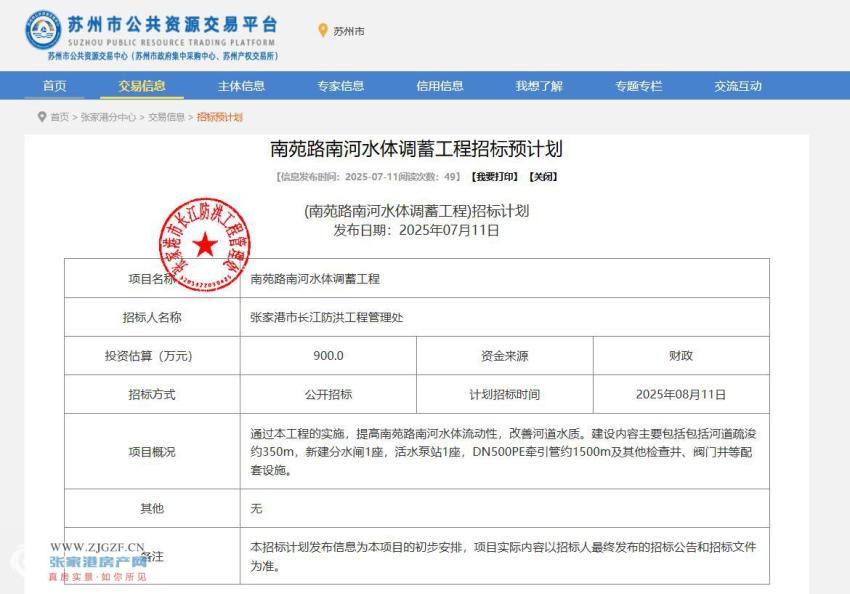Viewport: 850px width, 594px height.
Task: Choose 我想了解 in the navigation bar
Action: point(539,86)
